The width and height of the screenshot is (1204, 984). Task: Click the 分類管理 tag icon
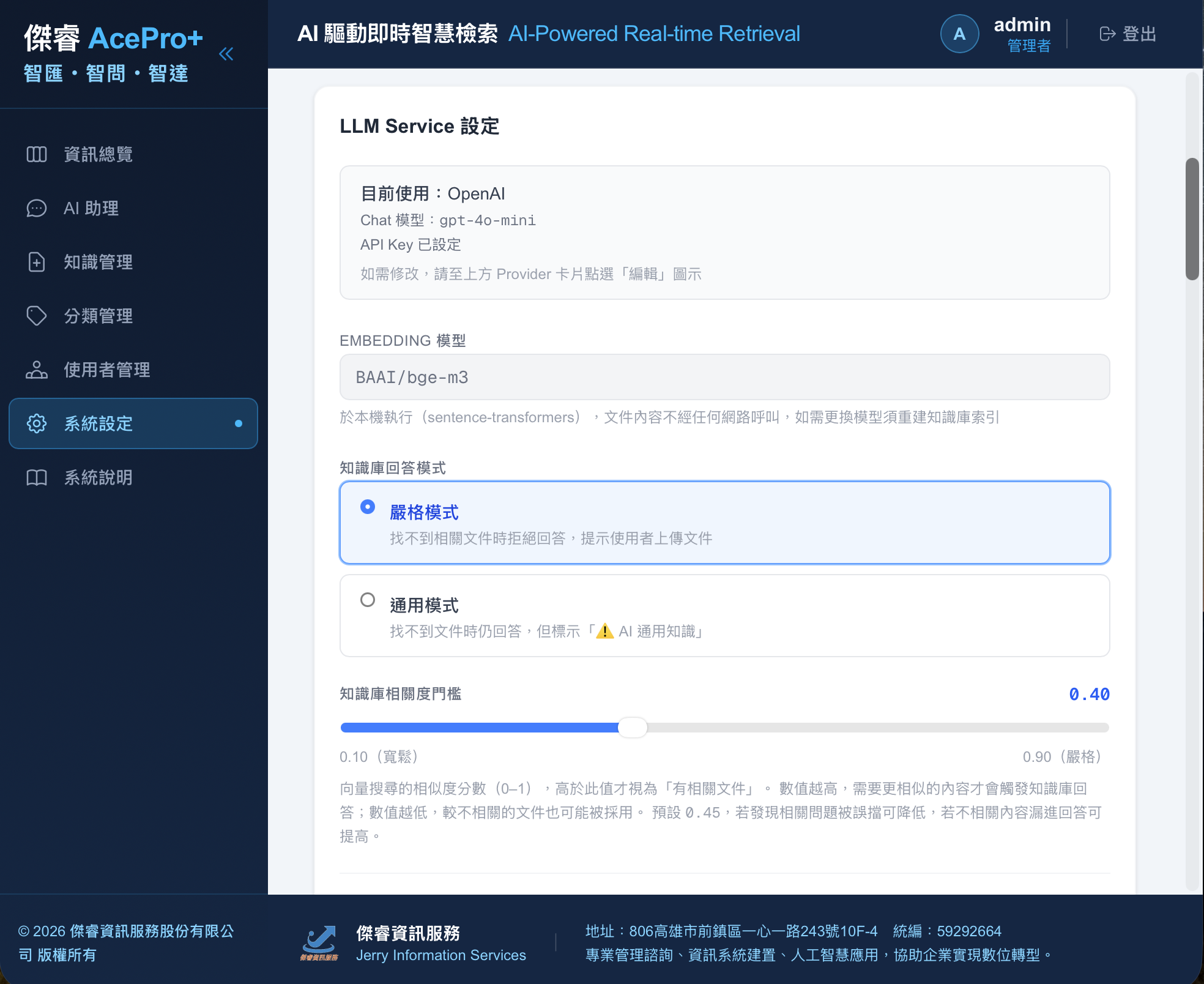click(37, 316)
